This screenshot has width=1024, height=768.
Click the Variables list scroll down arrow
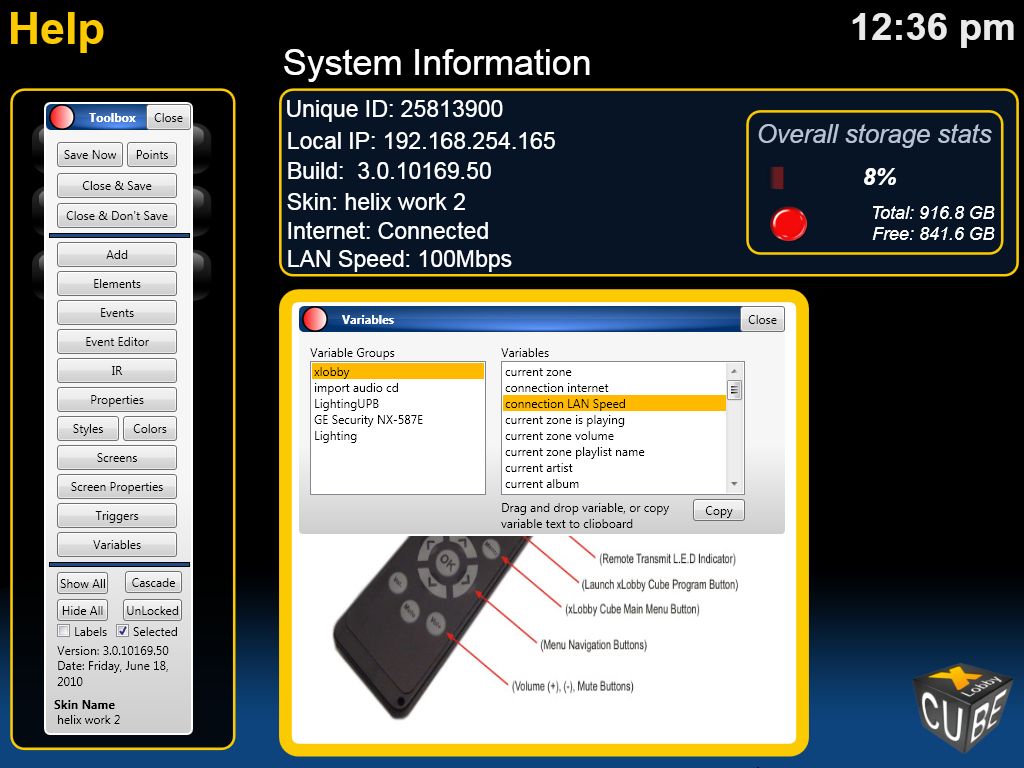tap(734, 484)
